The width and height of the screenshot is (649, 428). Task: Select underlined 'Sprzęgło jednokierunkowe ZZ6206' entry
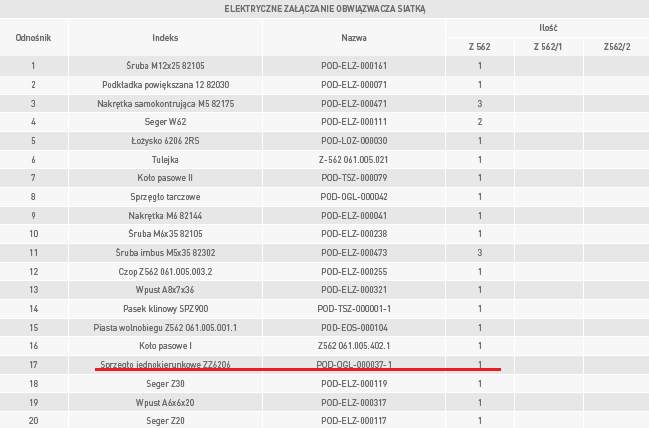(165, 364)
